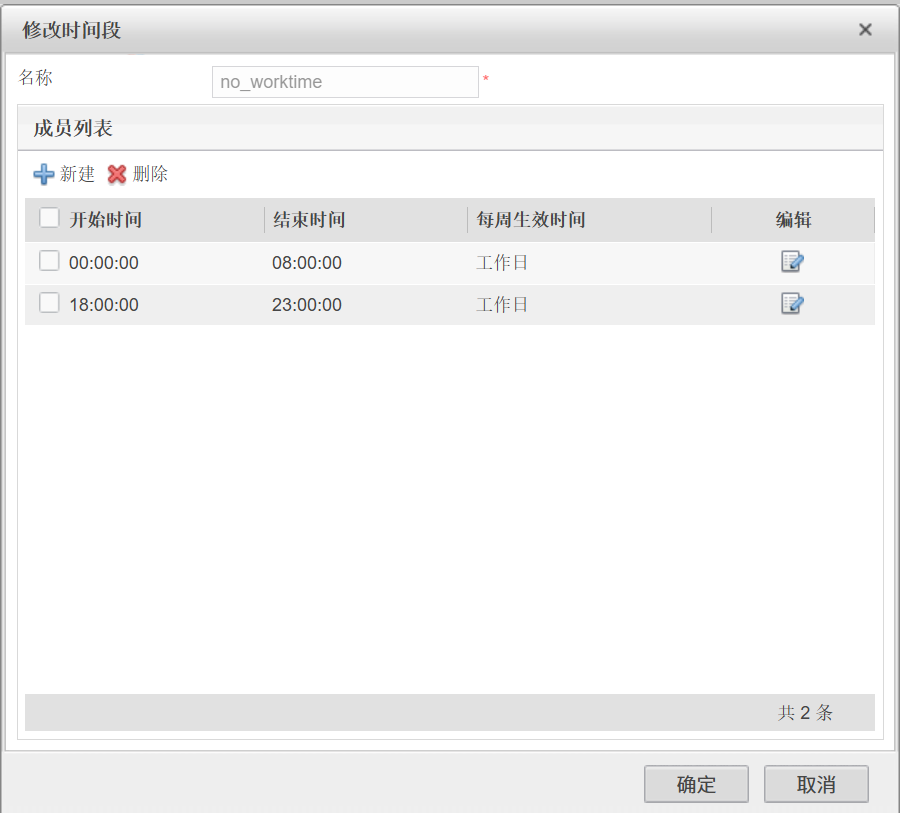
Task: Select the 每周生效时间 column header
Action: click(x=530, y=220)
